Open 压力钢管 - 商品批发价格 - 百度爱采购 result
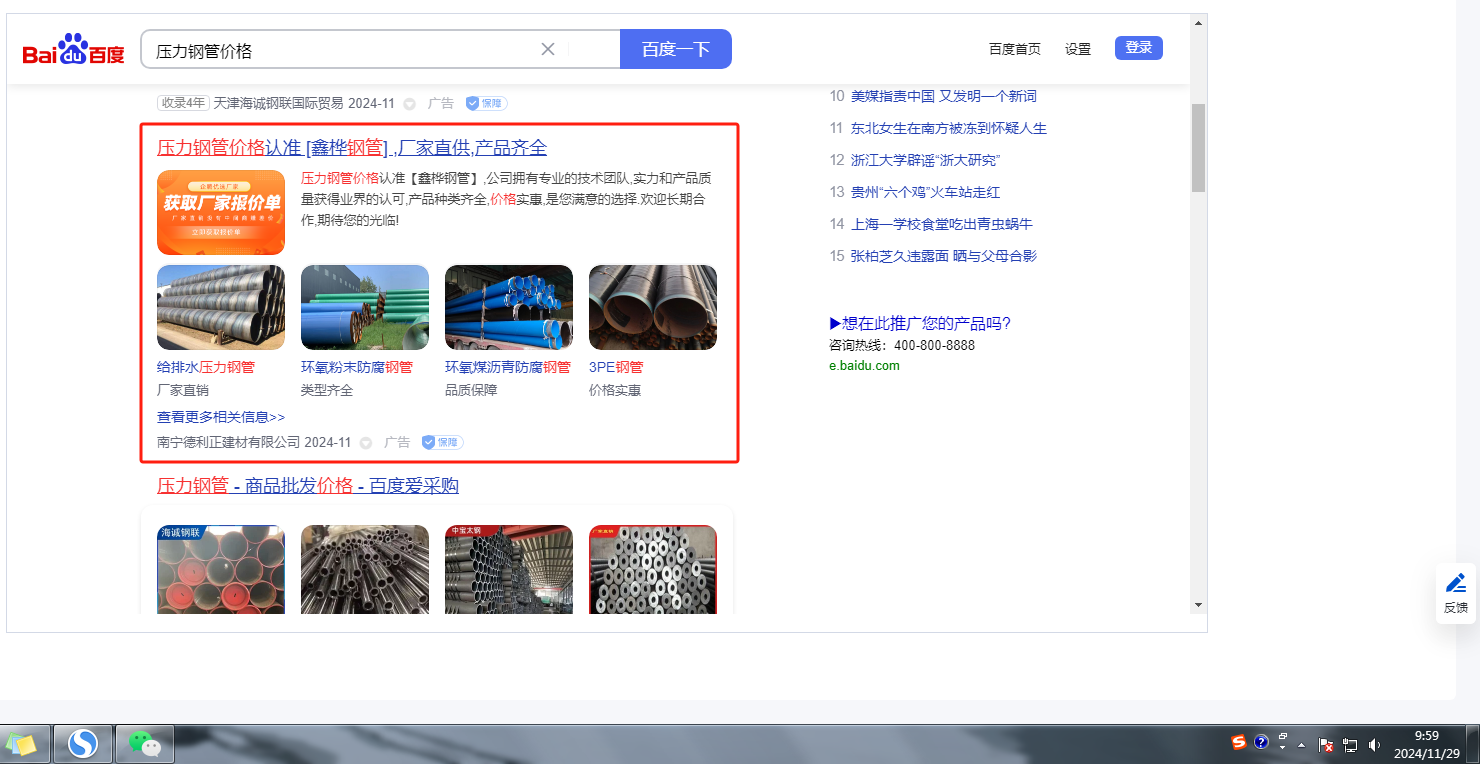The image size is (1480, 764). click(x=308, y=486)
